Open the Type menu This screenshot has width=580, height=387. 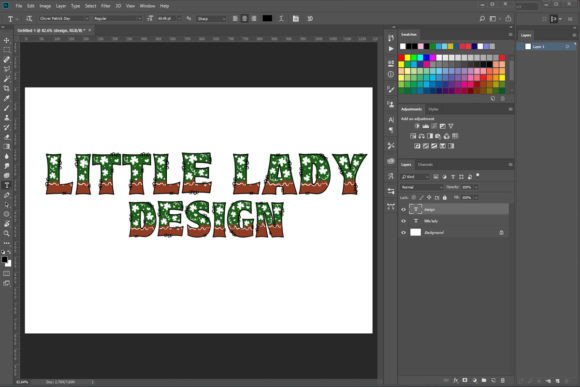[x=75, y=6]
